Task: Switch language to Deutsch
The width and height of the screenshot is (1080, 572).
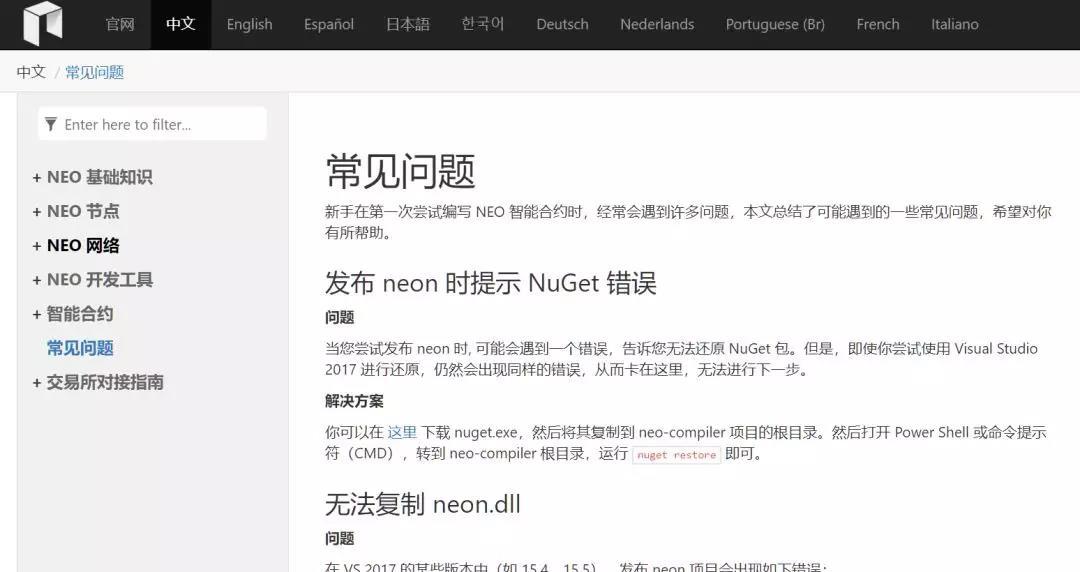Action: [562, 24]
